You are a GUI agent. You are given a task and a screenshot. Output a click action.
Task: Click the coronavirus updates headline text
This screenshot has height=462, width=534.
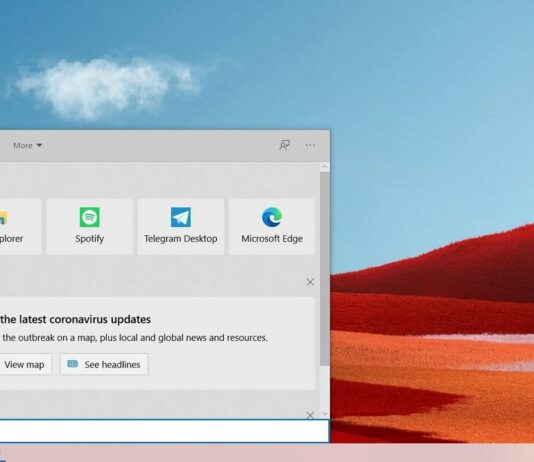pos(75,319)
